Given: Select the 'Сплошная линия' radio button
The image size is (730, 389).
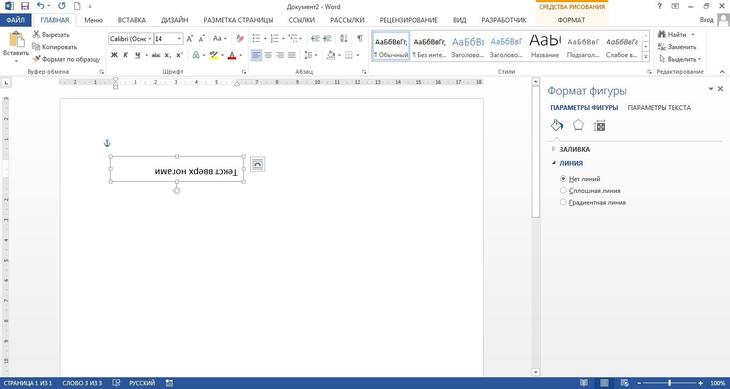Looking at the screenshot, I should (x=563, y=190).
